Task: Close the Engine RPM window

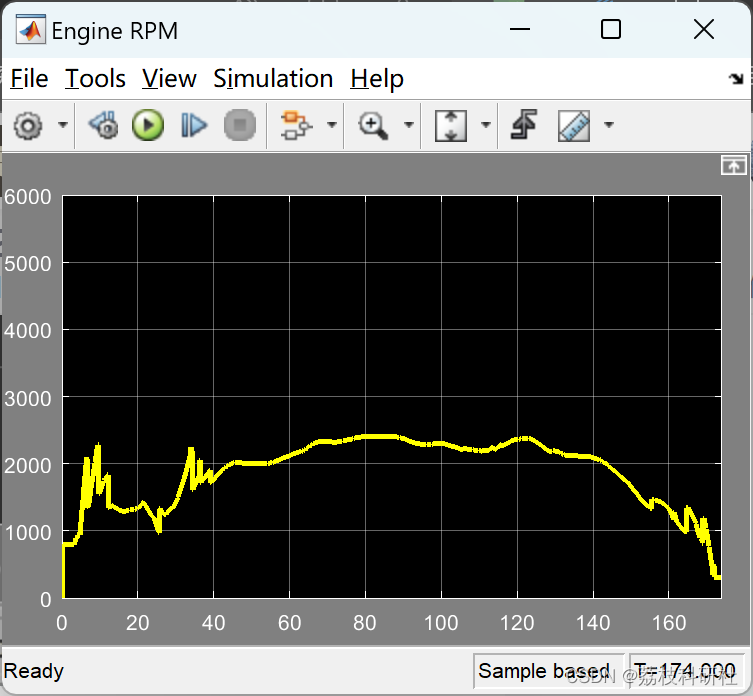Action: click(704, 29)
